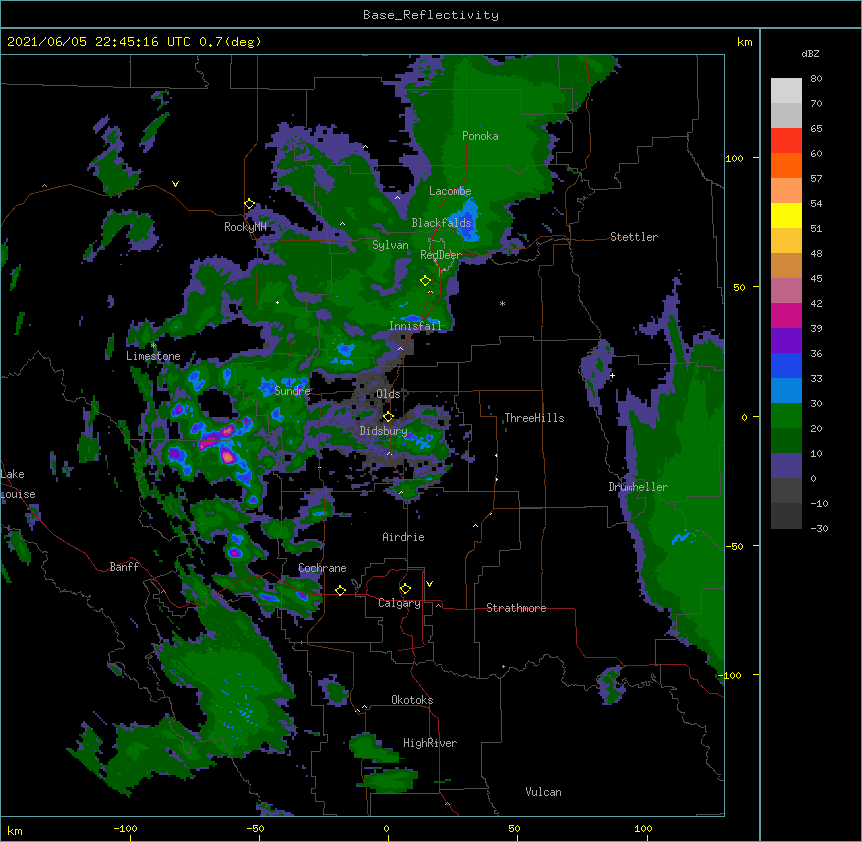Click the Stettler city label

click(633, 237)
